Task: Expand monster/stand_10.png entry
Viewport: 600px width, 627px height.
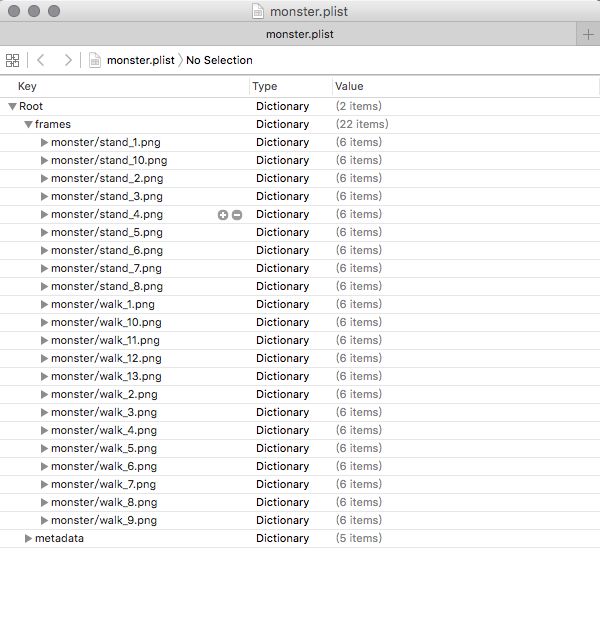Action: pyautogui.click(x=44, y=161)
